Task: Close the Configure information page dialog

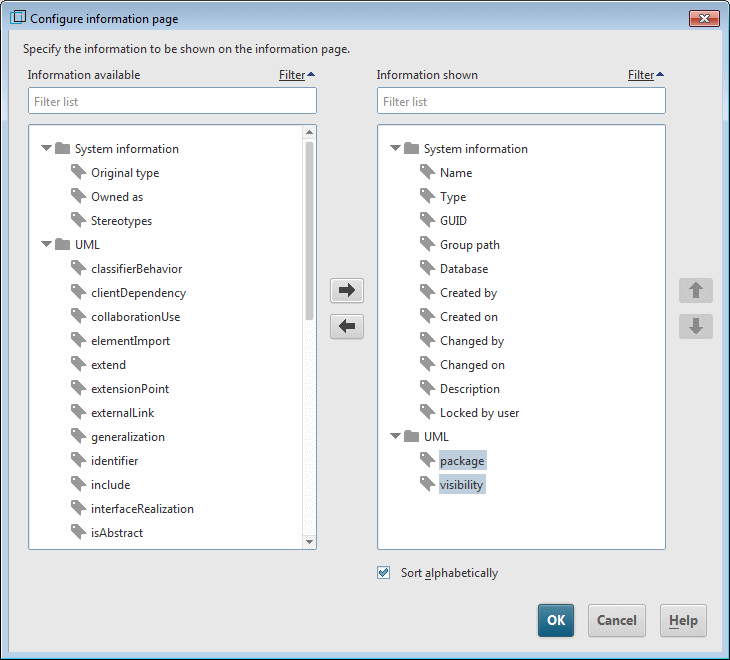Action: click(704, 18)
